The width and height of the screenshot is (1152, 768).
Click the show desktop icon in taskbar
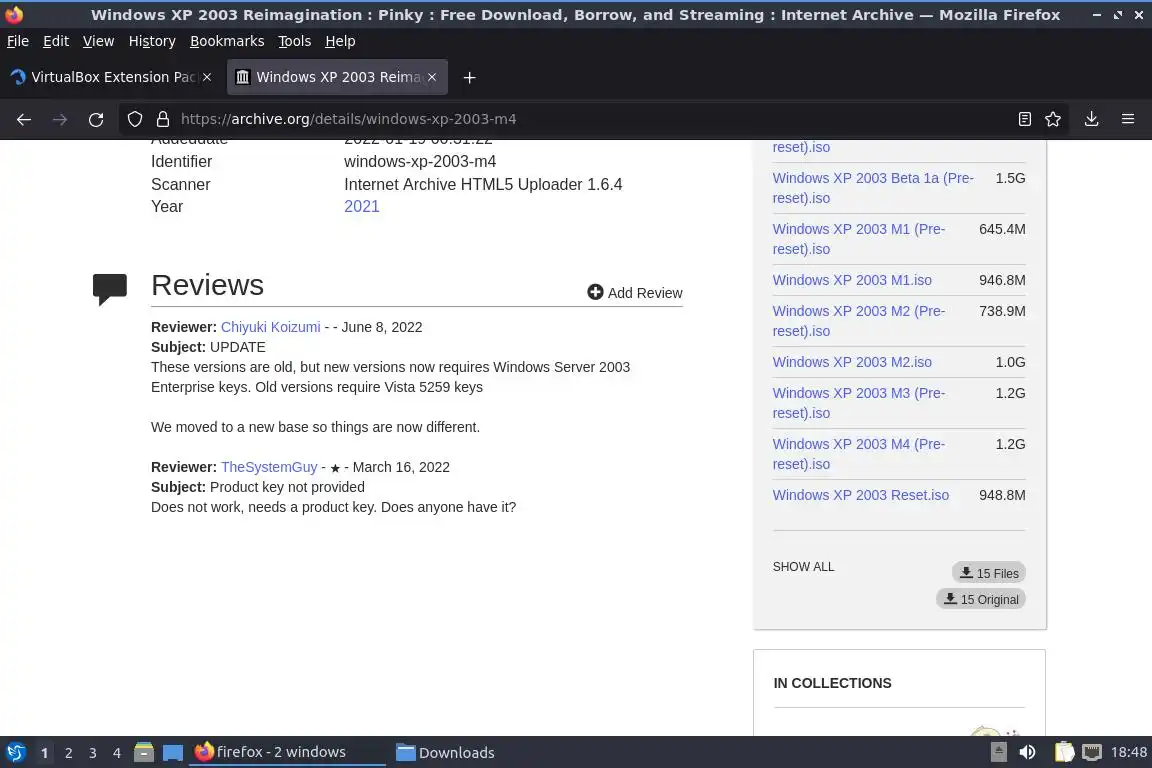[173, 752]
